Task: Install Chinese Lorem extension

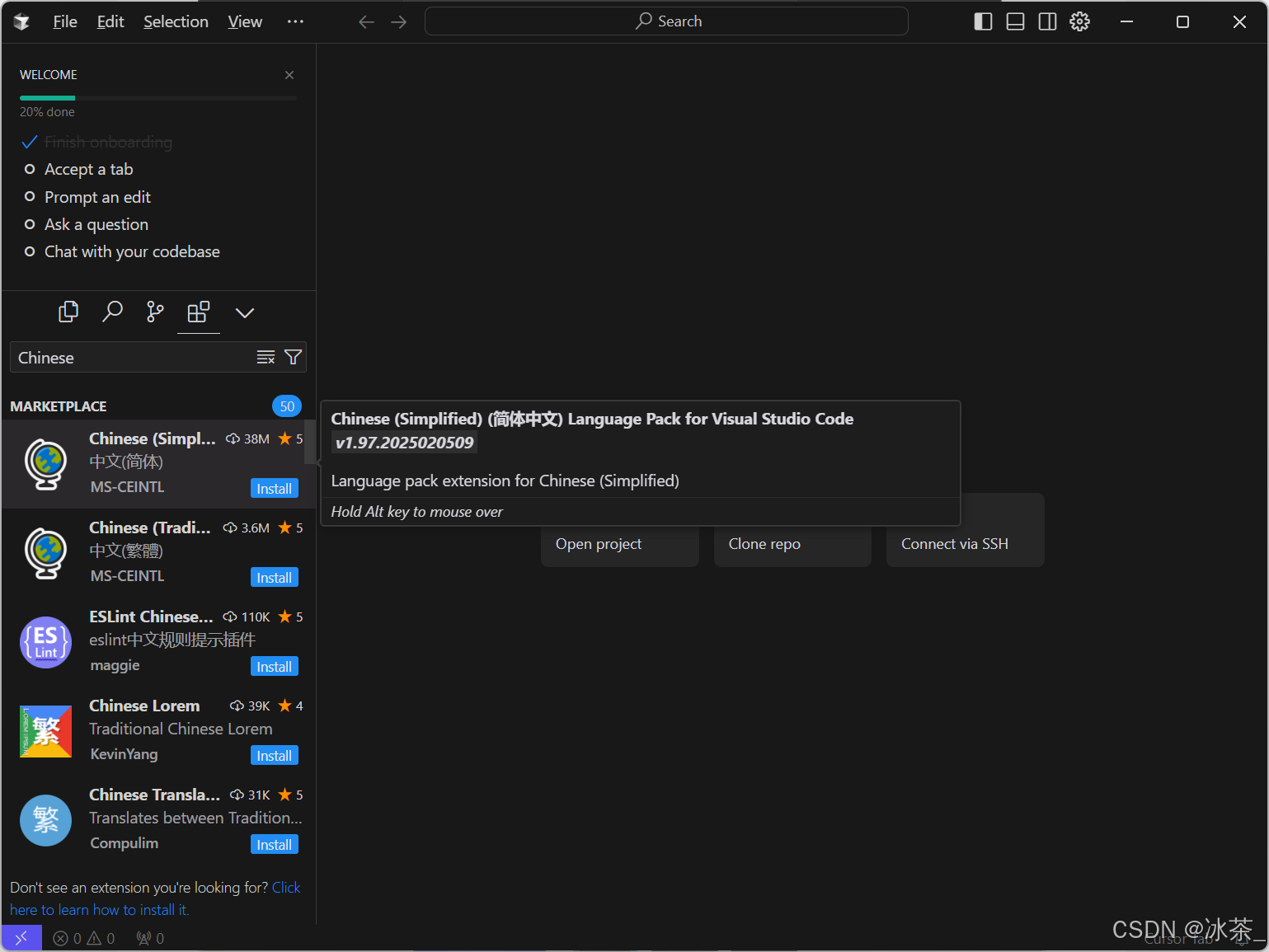Action: pyautogui.click(x=274, y=755)
